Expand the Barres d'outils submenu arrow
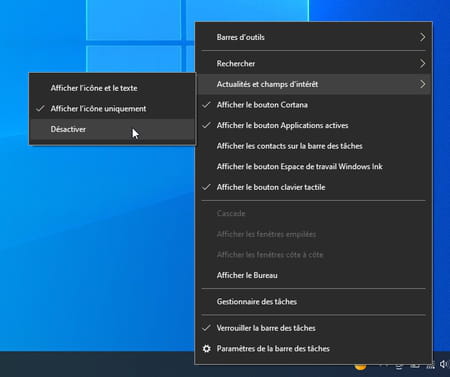 coord(422,37)
